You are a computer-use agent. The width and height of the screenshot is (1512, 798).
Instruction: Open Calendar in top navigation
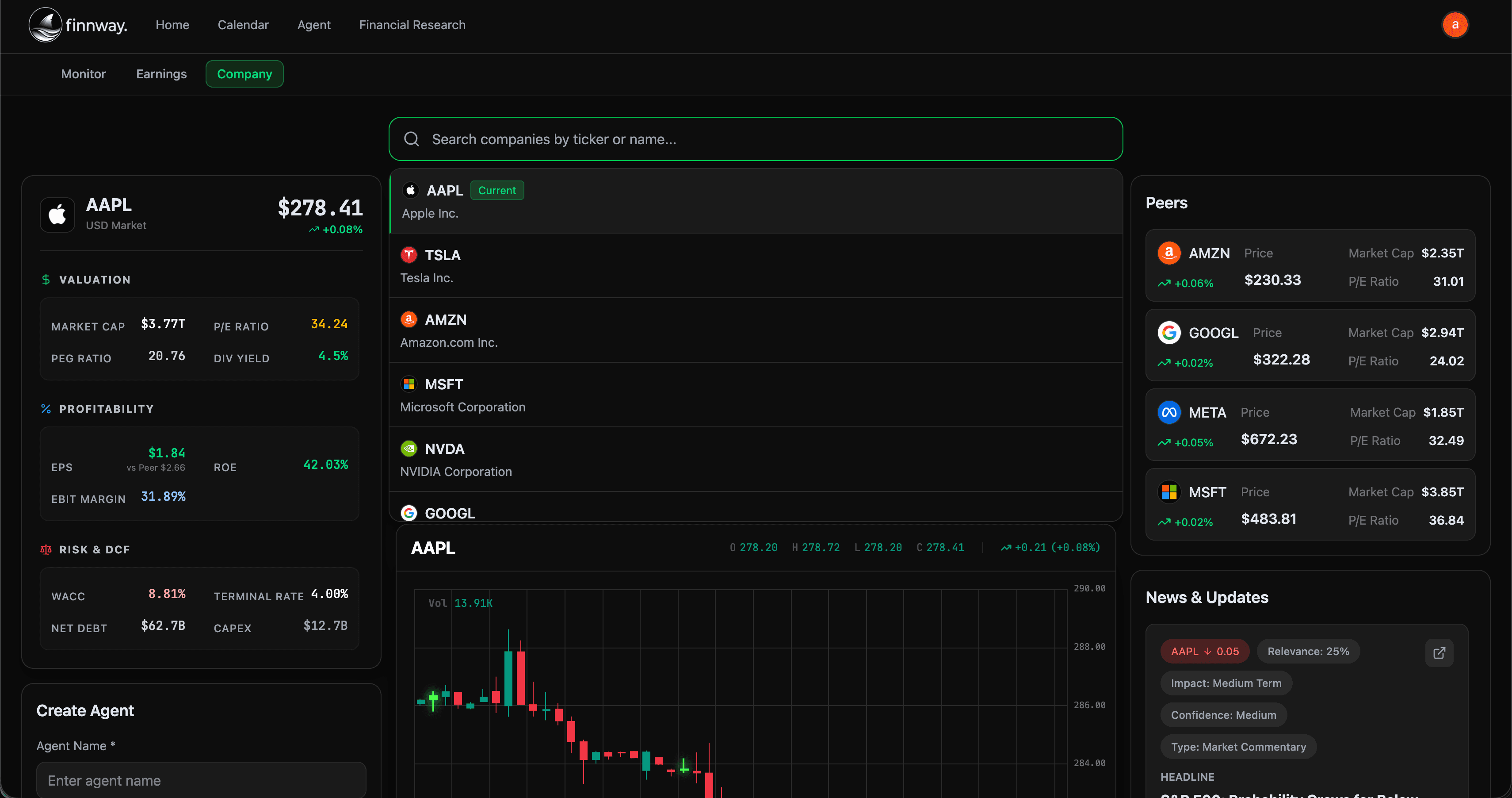tap(243, 25)
